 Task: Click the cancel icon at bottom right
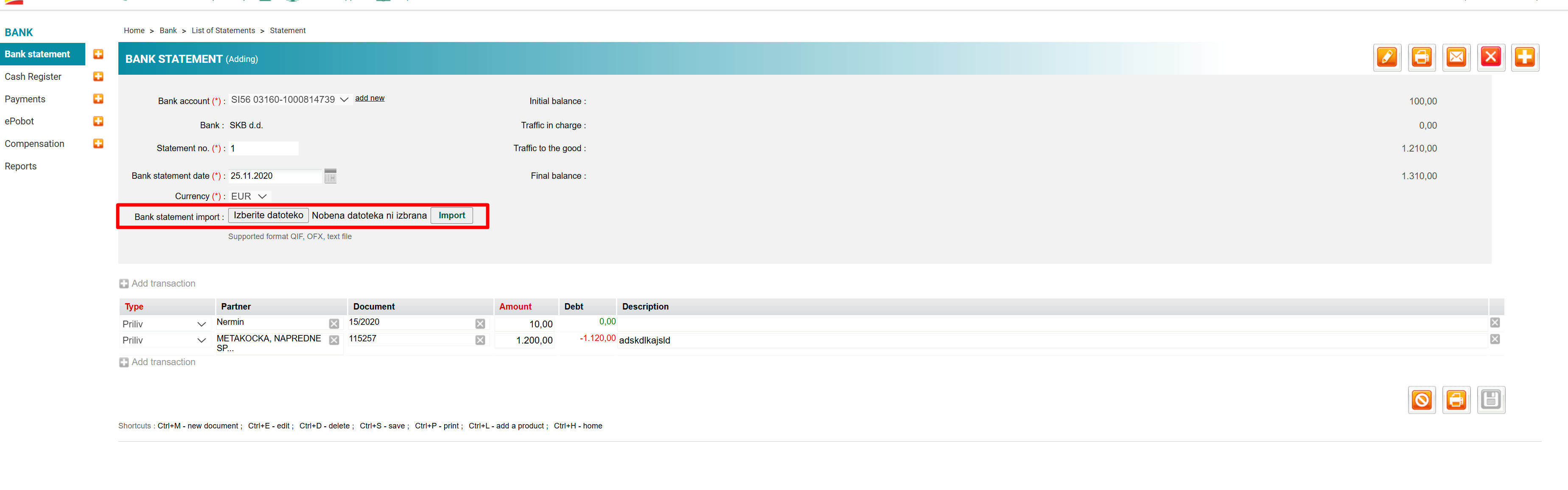click(x=1421, y=400)
